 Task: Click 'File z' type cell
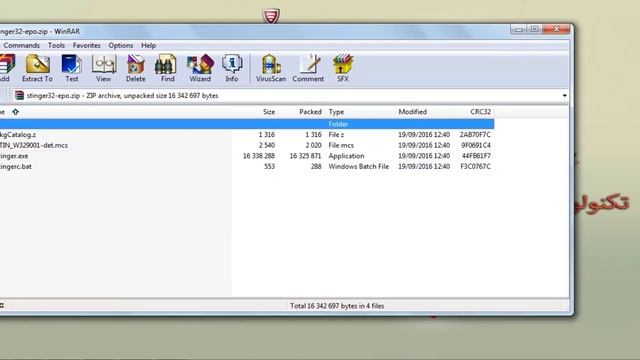coord(336,135)
